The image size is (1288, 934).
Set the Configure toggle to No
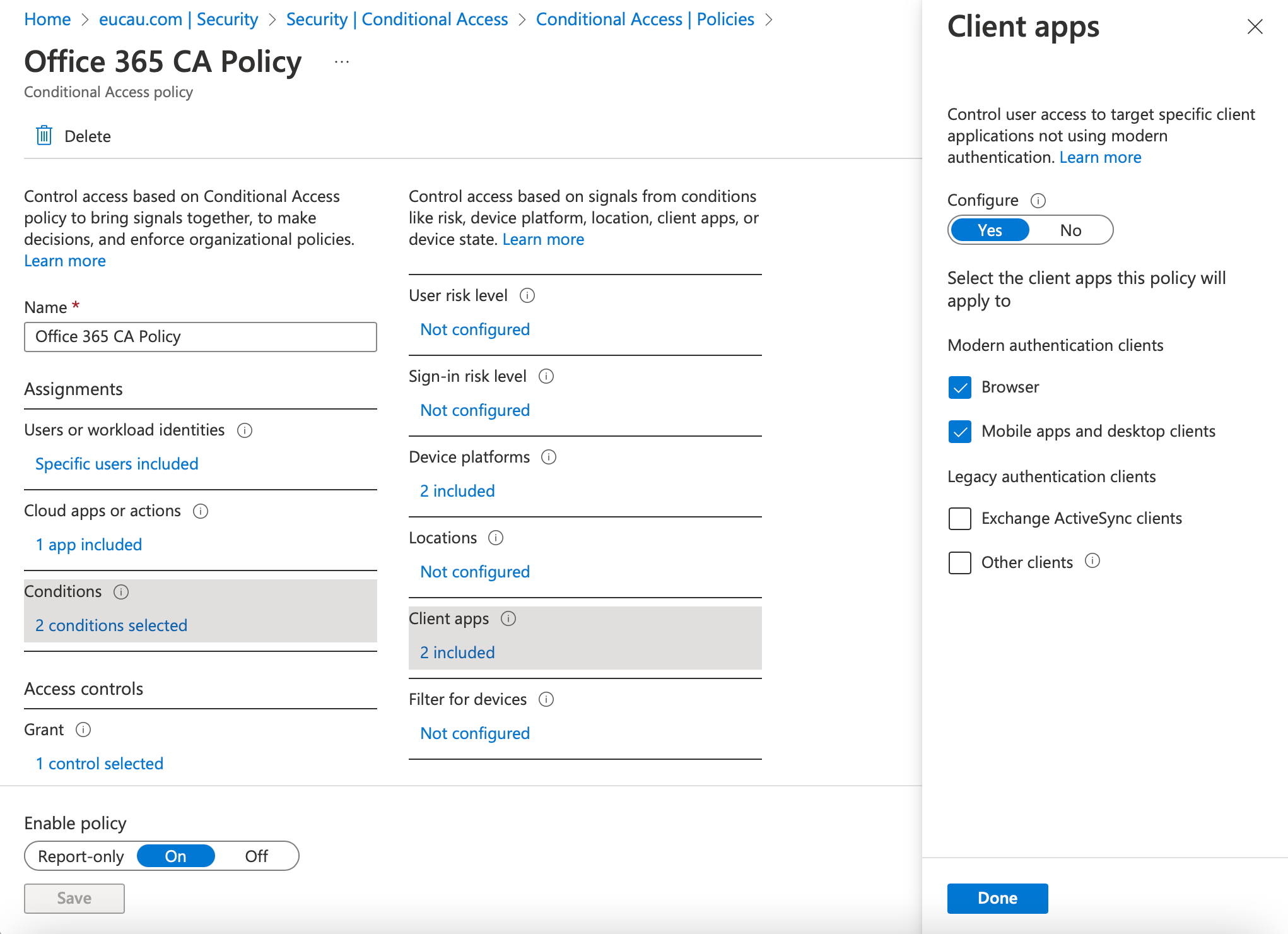click(1070, 230)
